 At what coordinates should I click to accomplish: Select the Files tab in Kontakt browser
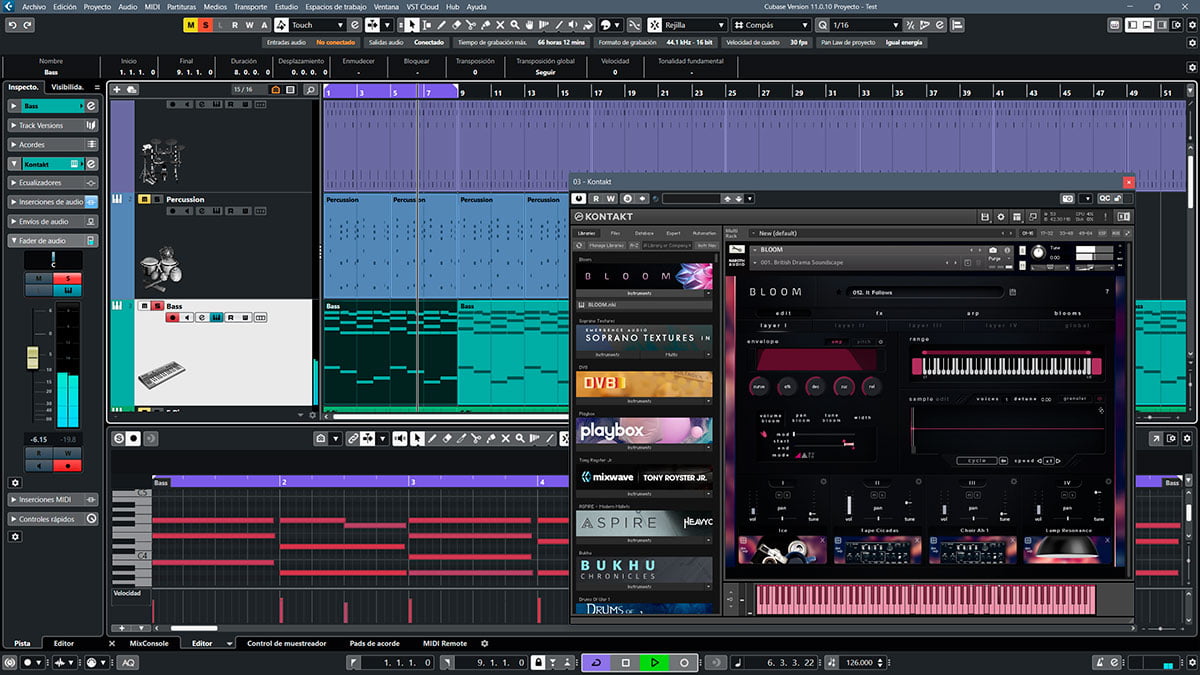tap(615, 233)
